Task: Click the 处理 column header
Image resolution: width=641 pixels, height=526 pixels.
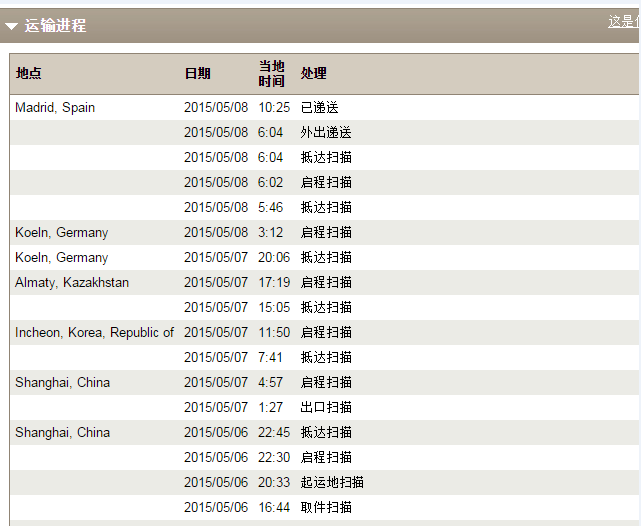Action: (313, 73)
